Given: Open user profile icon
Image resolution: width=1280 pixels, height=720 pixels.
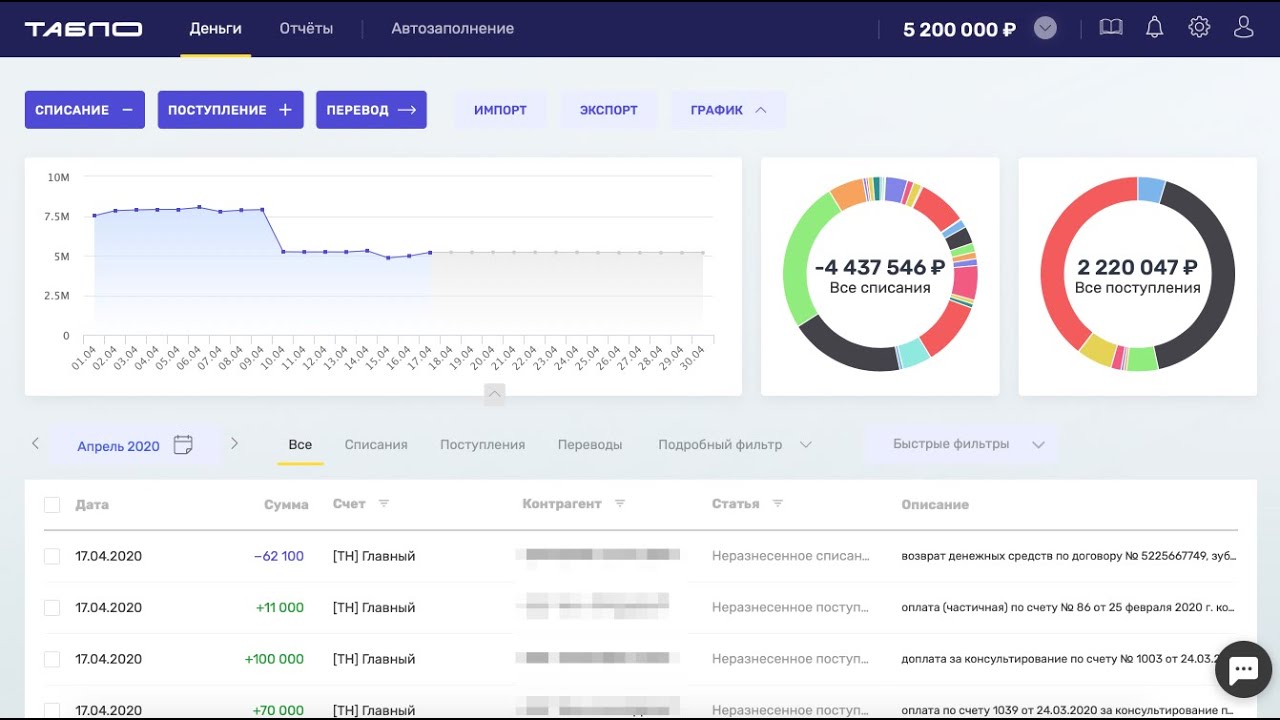Looking at the screenshot, I should pyautogui.click(x=1243, y=28).
